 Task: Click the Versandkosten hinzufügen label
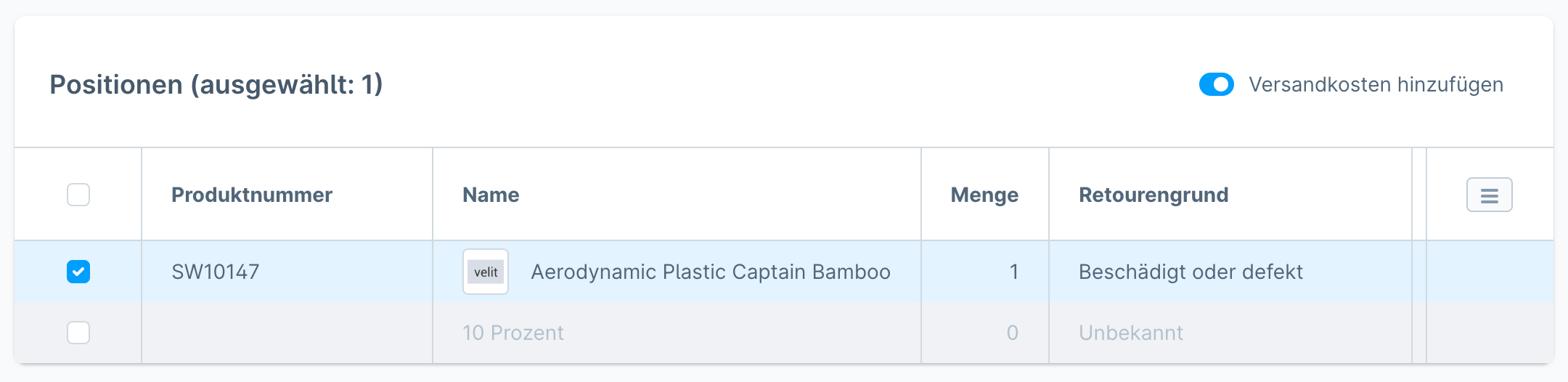pyautogui.click(x=1376, y=84)
